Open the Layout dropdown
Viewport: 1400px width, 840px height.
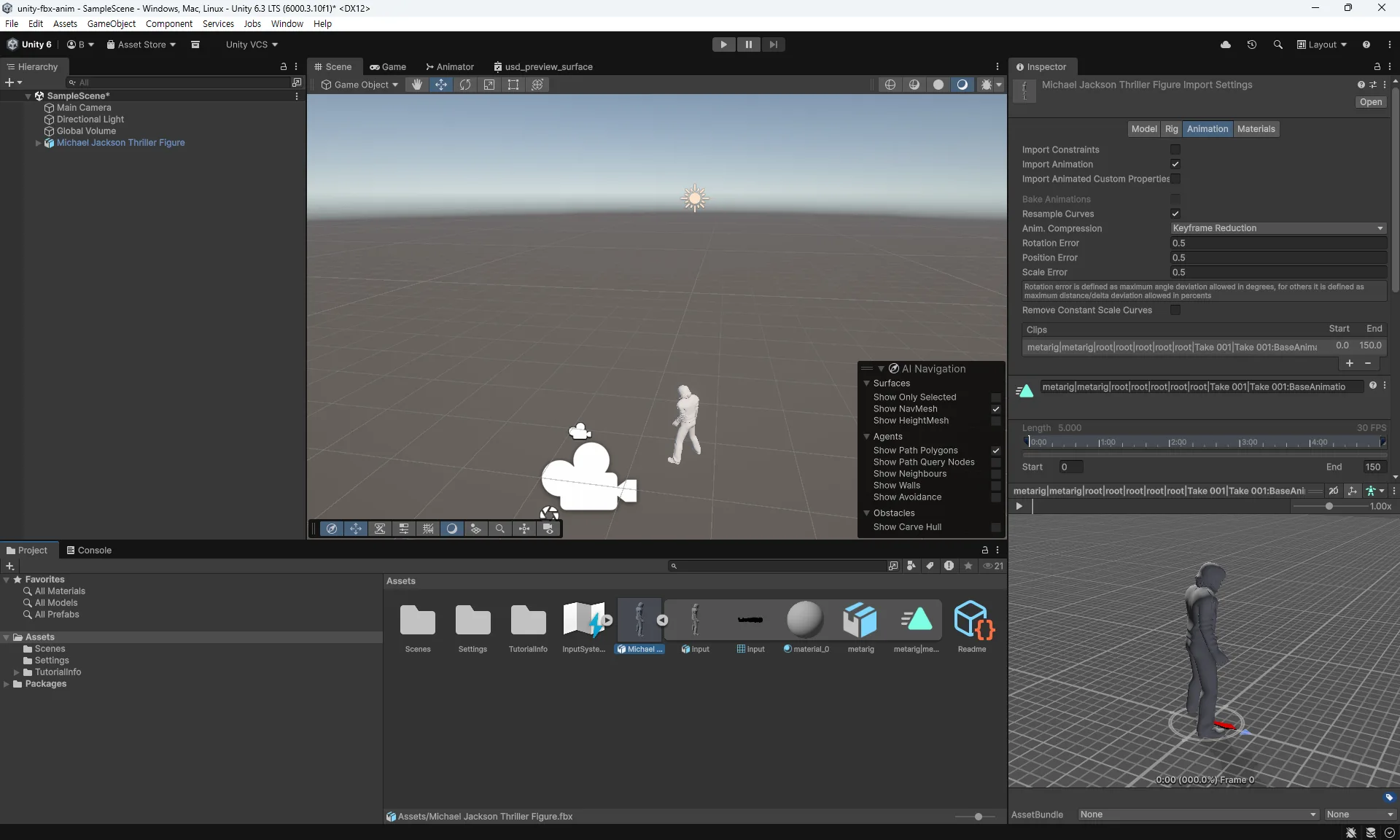pos(1322,44)
